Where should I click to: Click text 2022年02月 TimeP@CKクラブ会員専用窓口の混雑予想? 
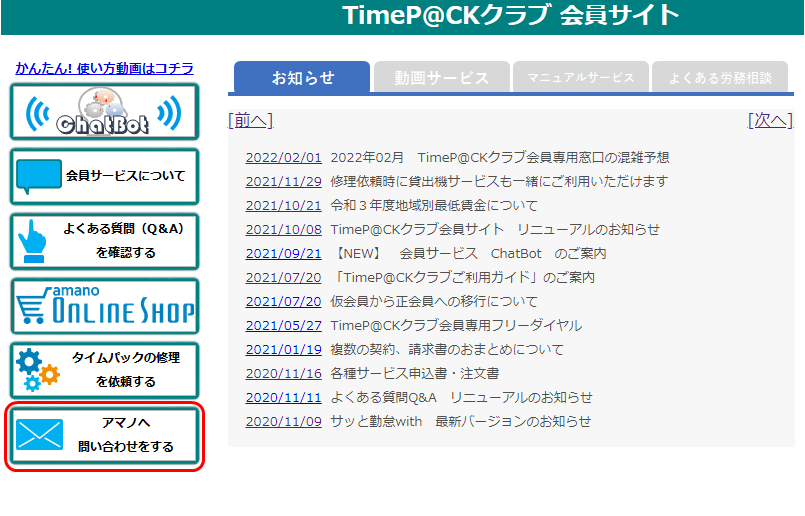[500, 158]
